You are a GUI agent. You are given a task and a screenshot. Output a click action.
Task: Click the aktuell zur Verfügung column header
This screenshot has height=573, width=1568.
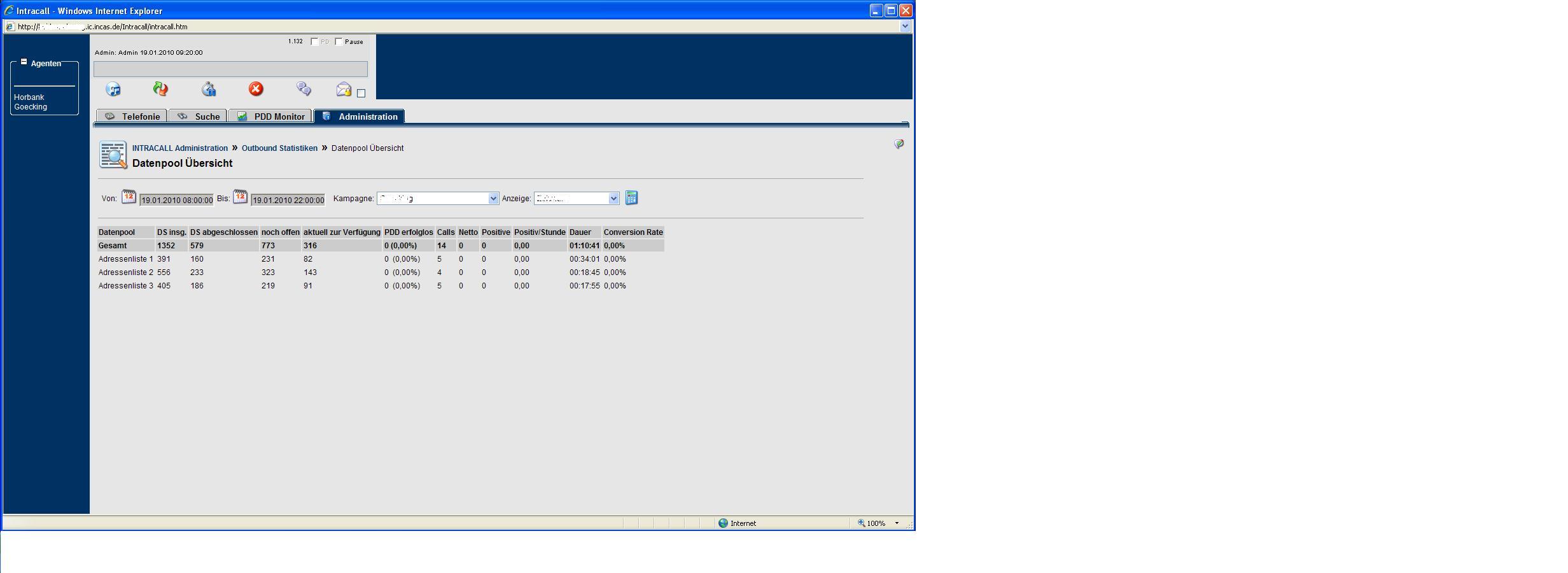342,232
